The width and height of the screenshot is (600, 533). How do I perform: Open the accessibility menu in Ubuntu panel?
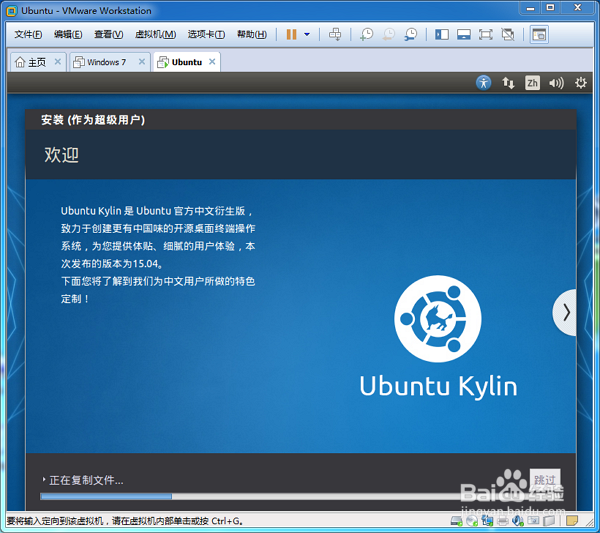(484, 83)
